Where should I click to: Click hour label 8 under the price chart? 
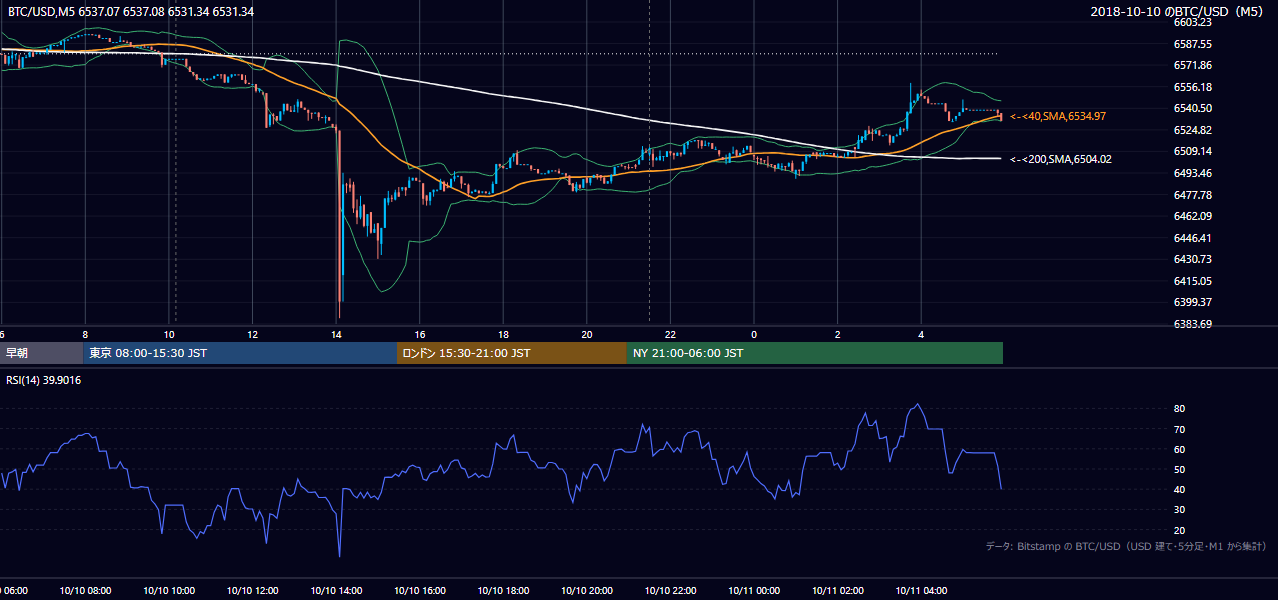pos(85,334)
